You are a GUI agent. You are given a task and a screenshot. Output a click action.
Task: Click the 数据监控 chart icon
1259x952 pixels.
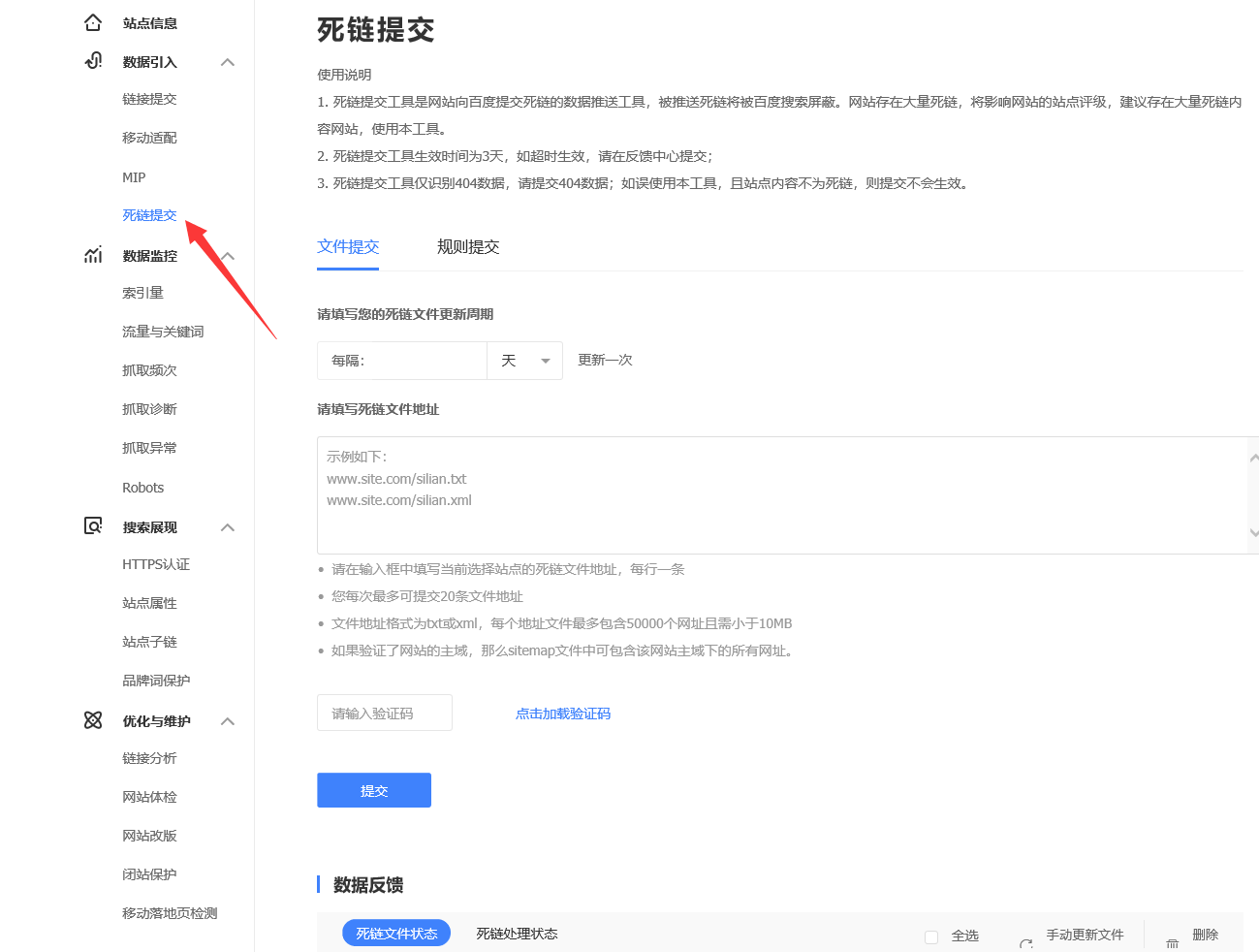92,254
